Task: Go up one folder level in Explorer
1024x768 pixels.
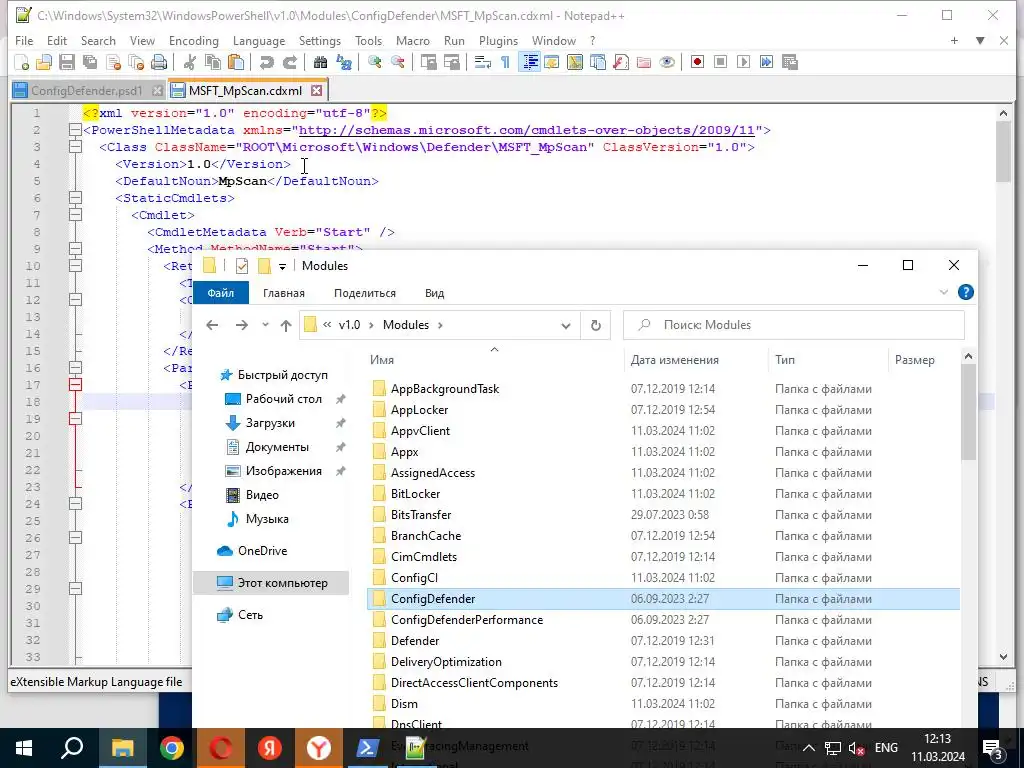Action: pyautogui.click(x=285, y=325)
